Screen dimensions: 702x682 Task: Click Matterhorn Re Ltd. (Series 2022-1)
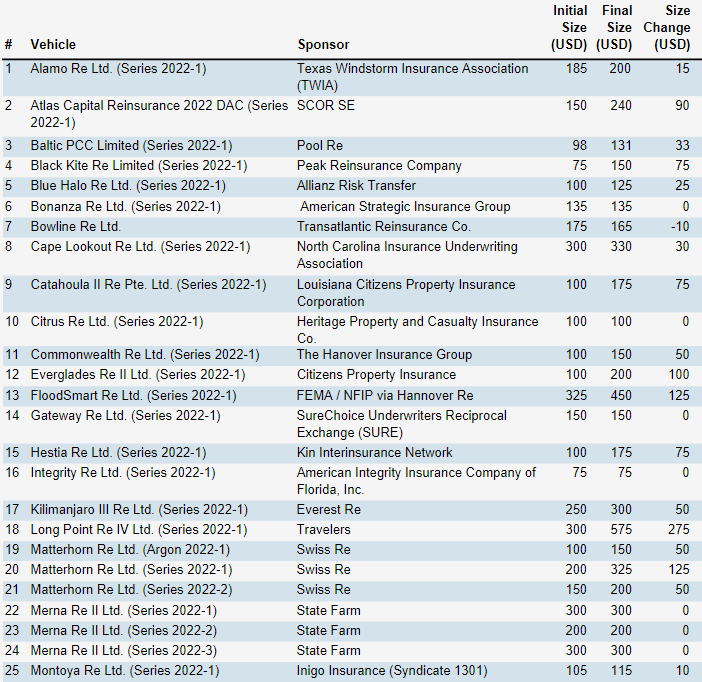click(131, 570)
